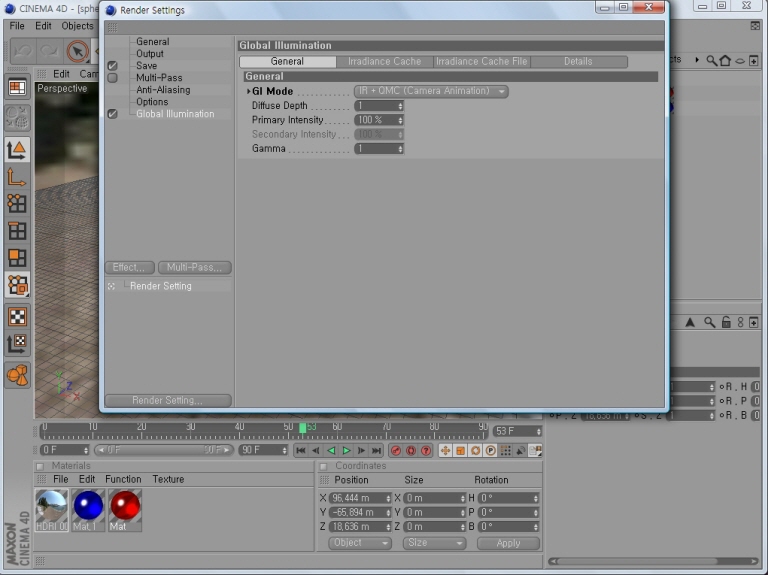768x575 pixels.
Task: Click the orange primitives objects icon
Action: (x=17, y=376)
